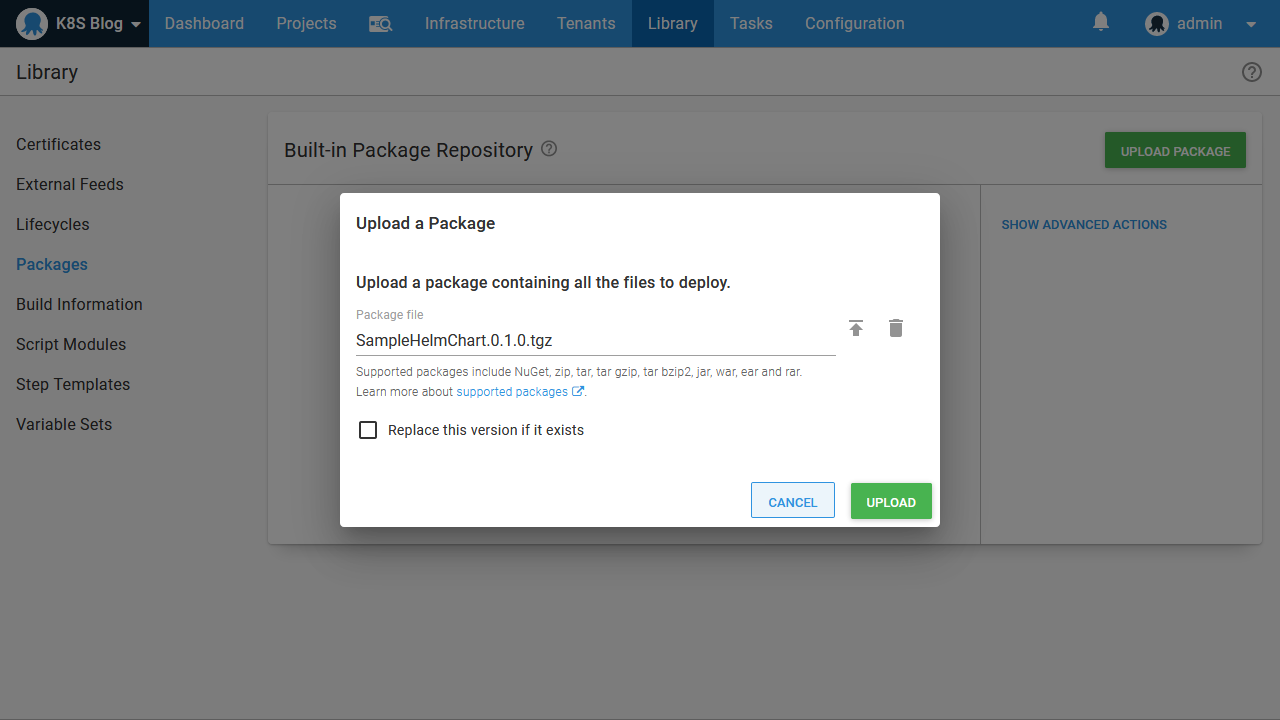1280x720 pixels.
Task: Open help for Built-in Package Repository
Action: pyautogui.click(x=549, y=149)
